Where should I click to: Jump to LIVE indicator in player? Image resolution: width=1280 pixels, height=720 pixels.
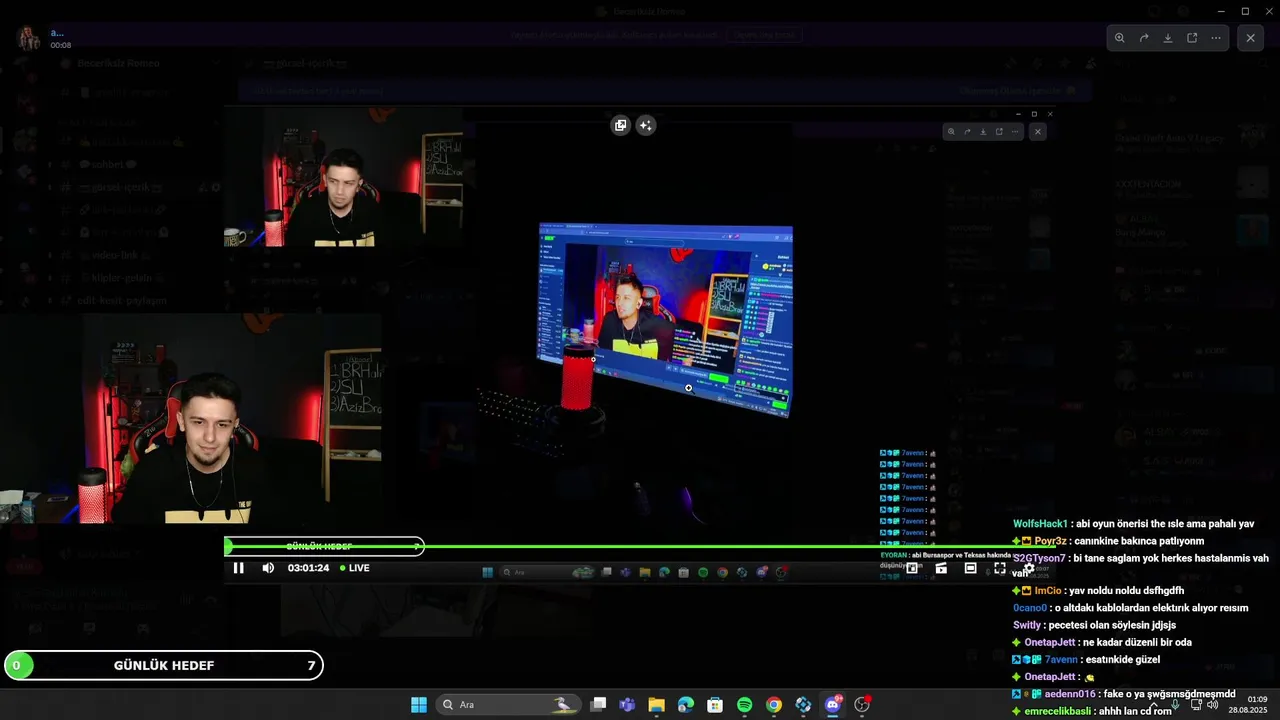point(354,568)
